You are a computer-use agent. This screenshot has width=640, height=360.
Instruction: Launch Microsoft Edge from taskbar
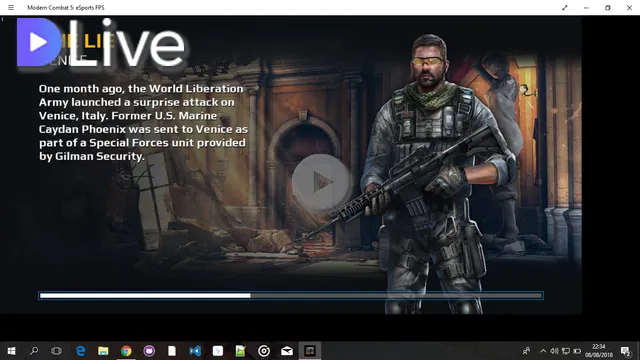[x=80, y=351]
